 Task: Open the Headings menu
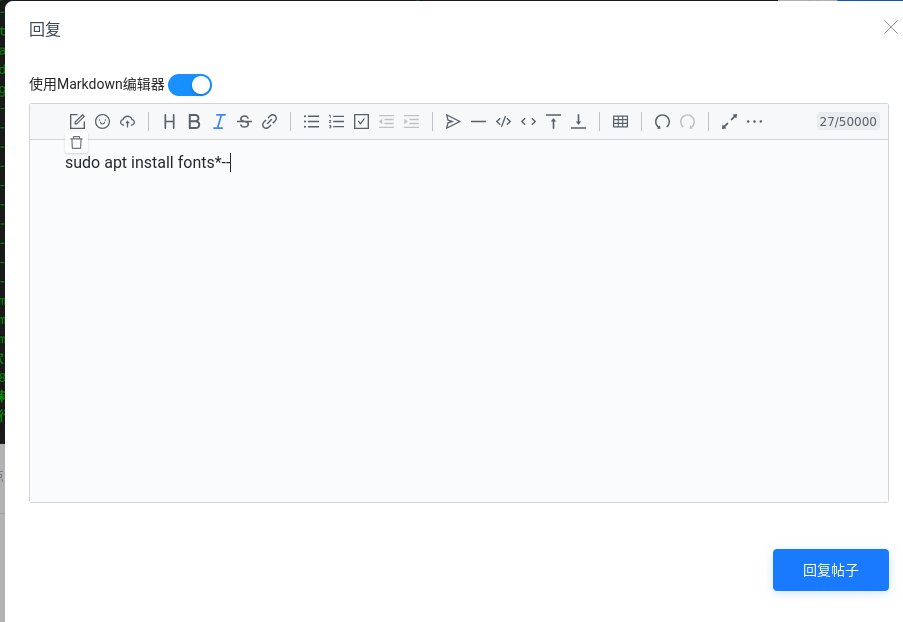pos(169,122)
